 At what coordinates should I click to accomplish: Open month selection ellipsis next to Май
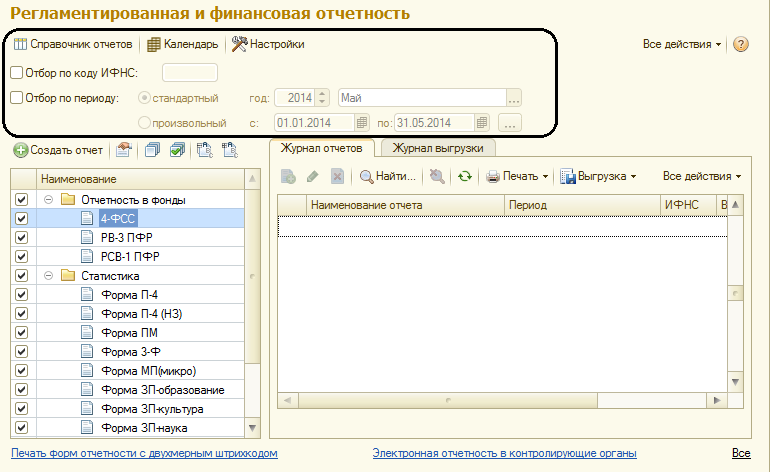click(x=514, y=98)
